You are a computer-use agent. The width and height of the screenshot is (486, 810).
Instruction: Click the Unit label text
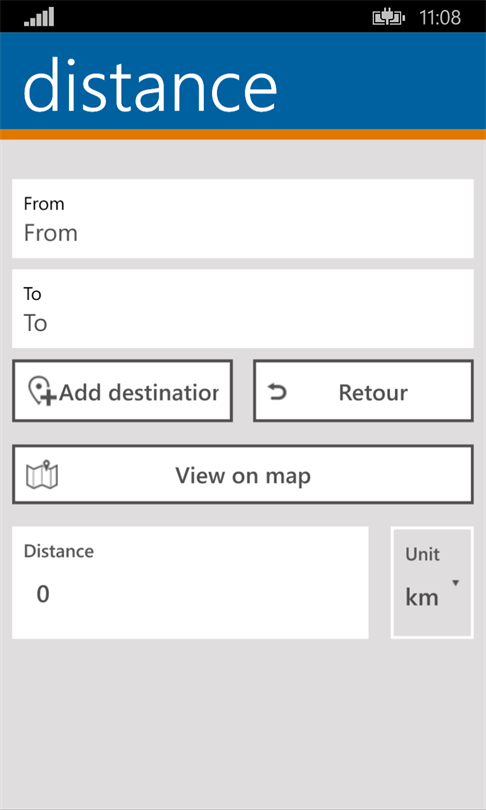422,554
